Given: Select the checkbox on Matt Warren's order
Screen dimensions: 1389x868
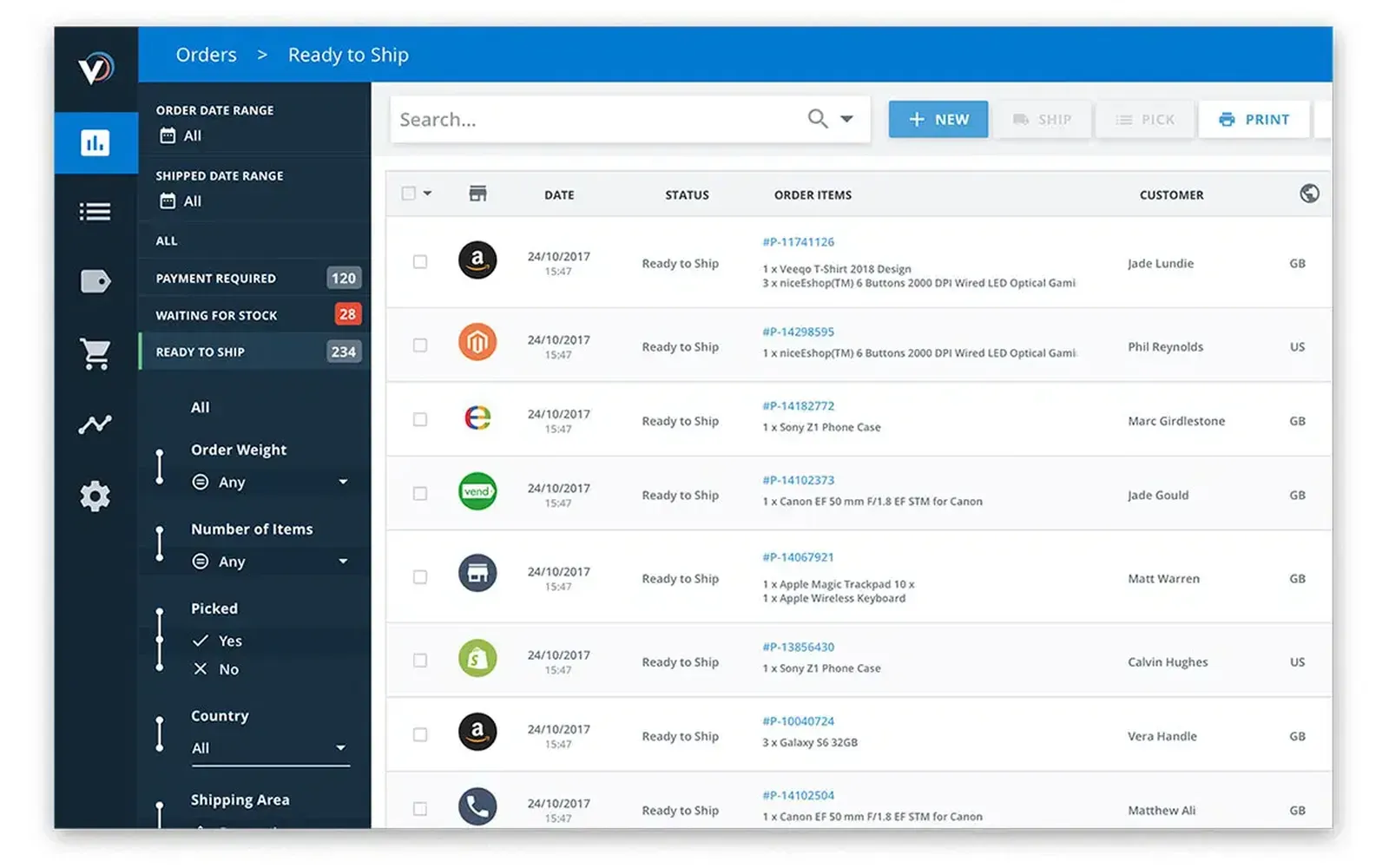Looking at the screenshot, I should (420, 575).
